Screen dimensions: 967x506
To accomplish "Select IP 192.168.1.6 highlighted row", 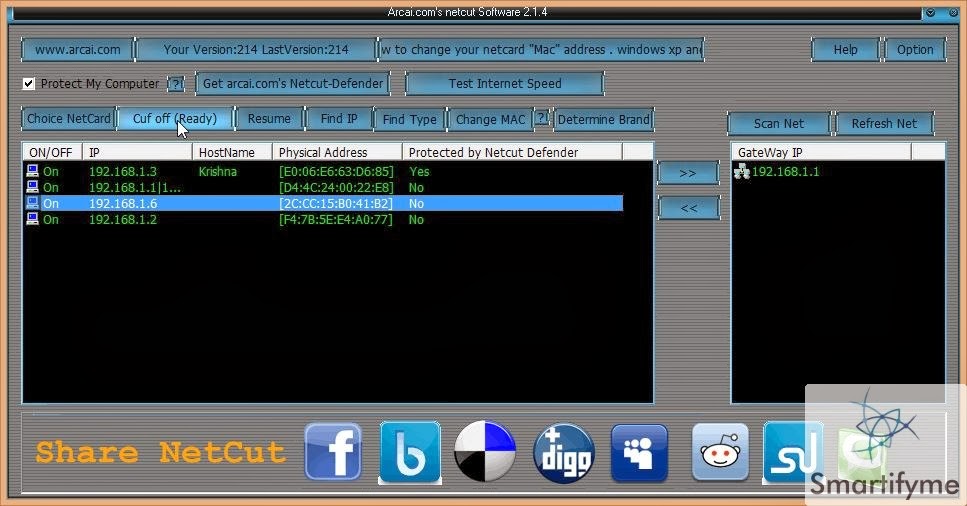I will pyautogui.click(x=323, y=203).
